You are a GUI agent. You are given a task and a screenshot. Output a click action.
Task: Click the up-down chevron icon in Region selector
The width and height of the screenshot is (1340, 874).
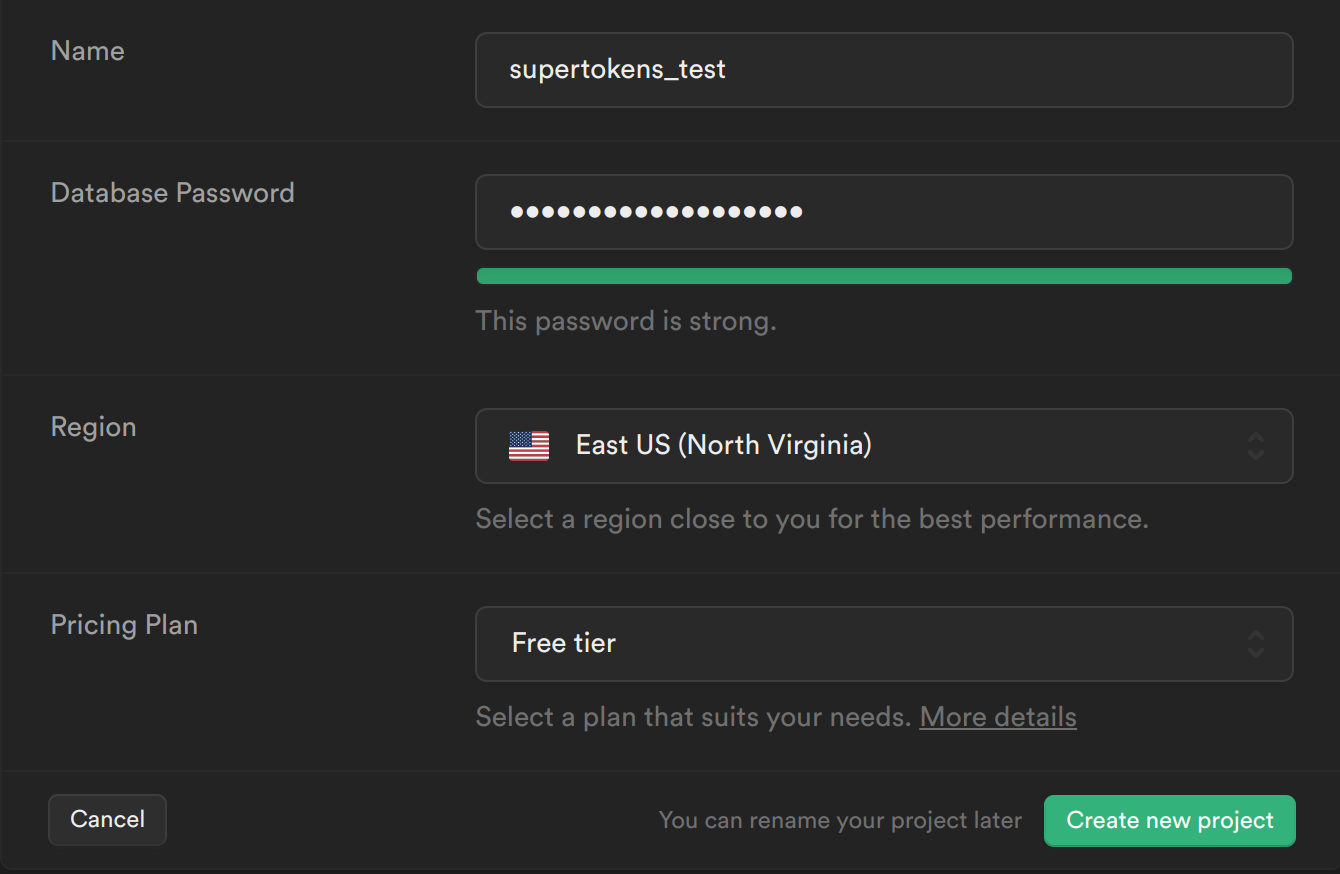1256,446
